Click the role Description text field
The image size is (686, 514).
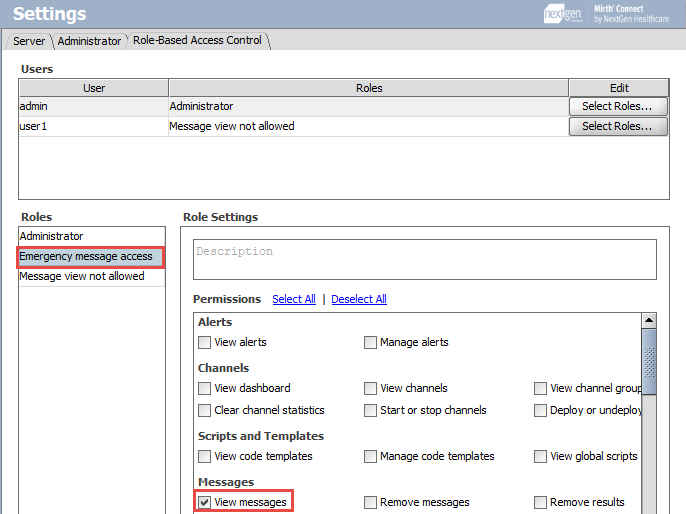(x=425, y=259)
